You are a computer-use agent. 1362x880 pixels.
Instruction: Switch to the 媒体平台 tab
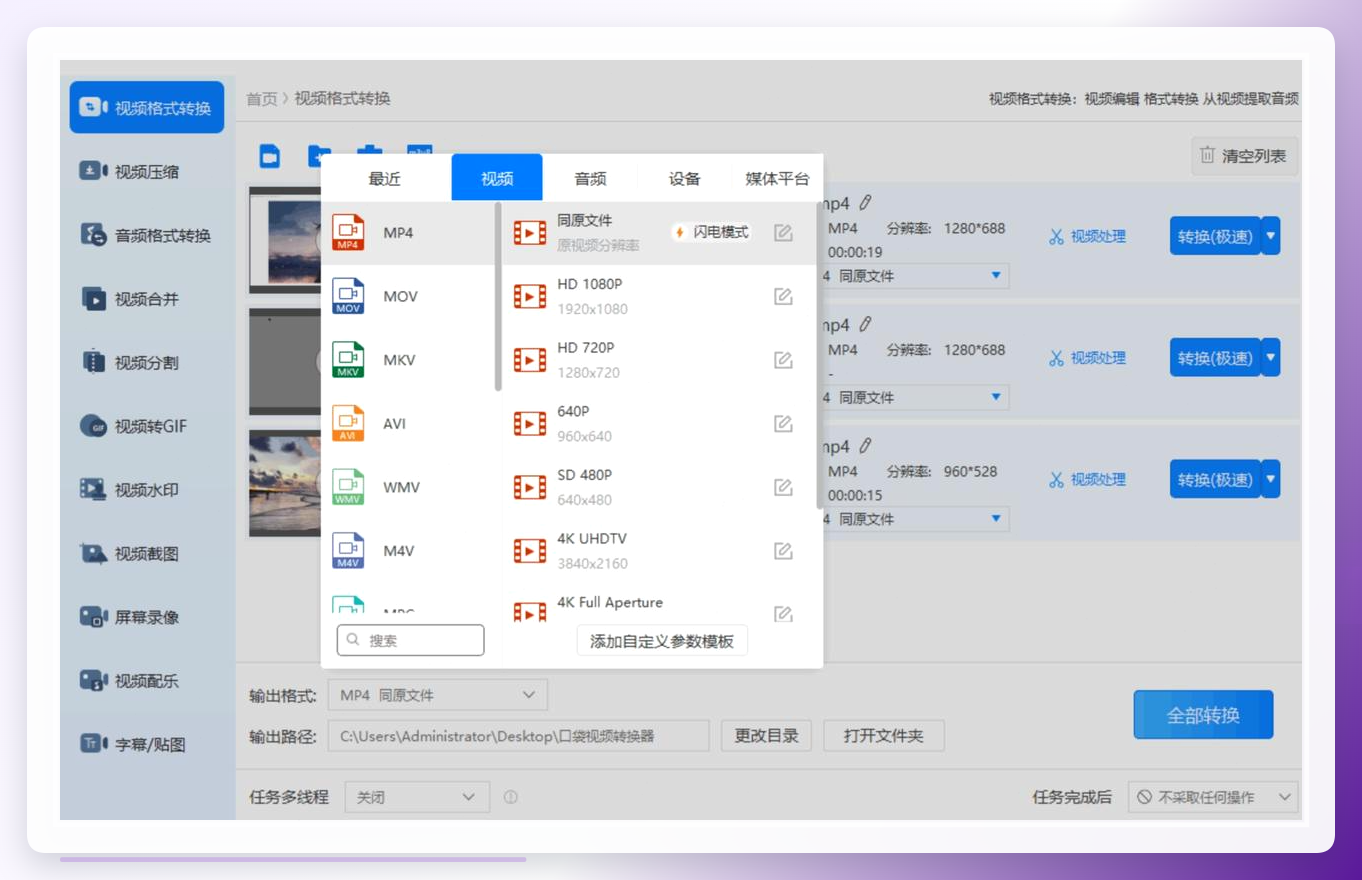[x=777, y=178]
